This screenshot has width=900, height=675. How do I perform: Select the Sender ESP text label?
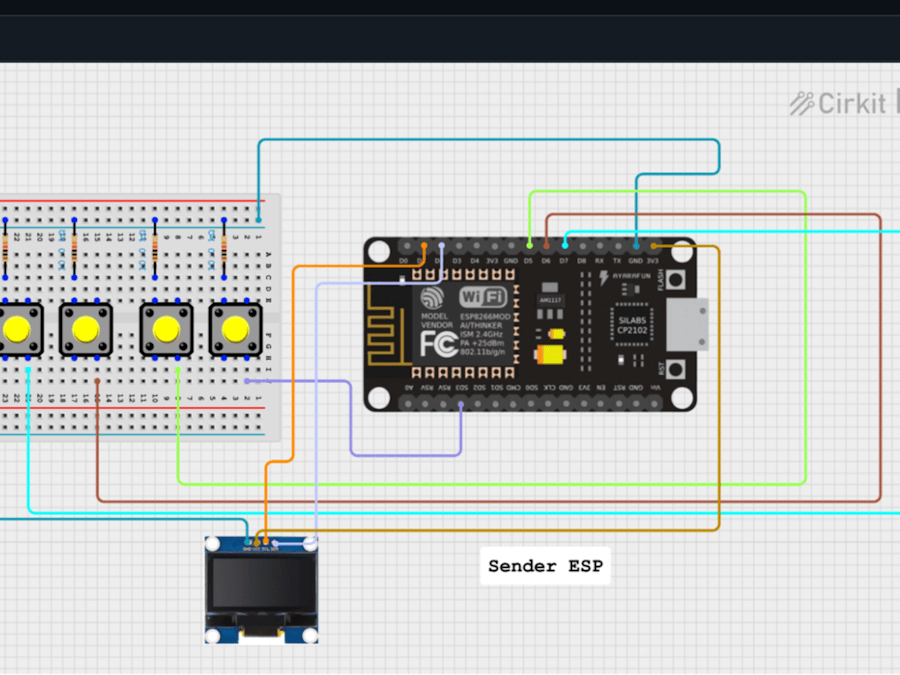tap(545, 566)
